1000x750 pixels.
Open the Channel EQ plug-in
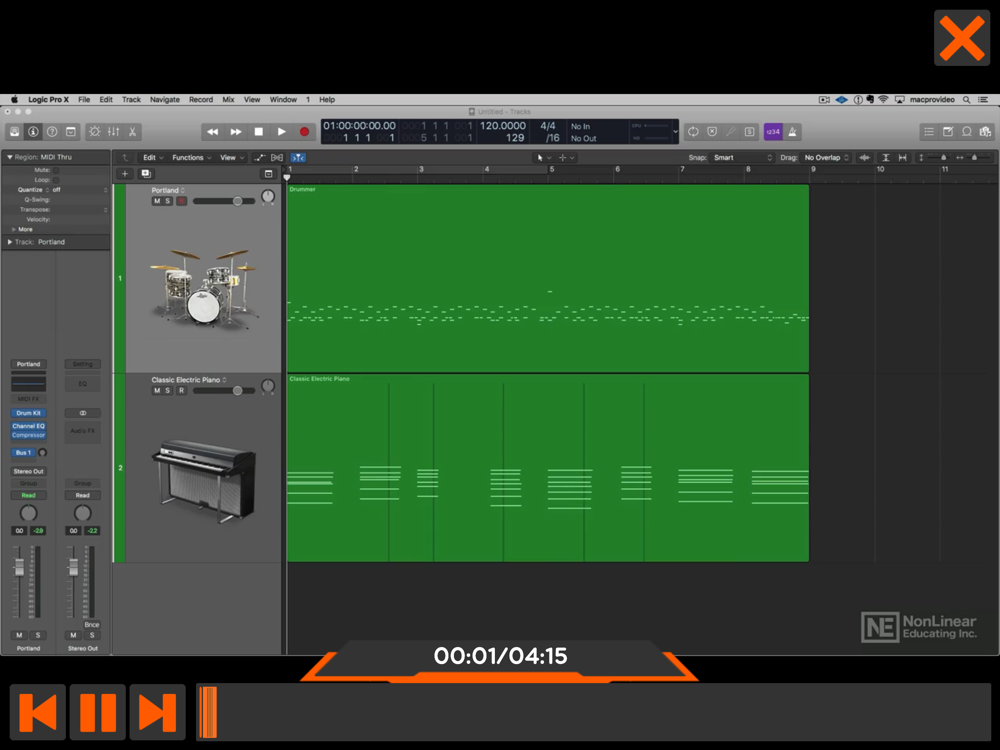28,426
